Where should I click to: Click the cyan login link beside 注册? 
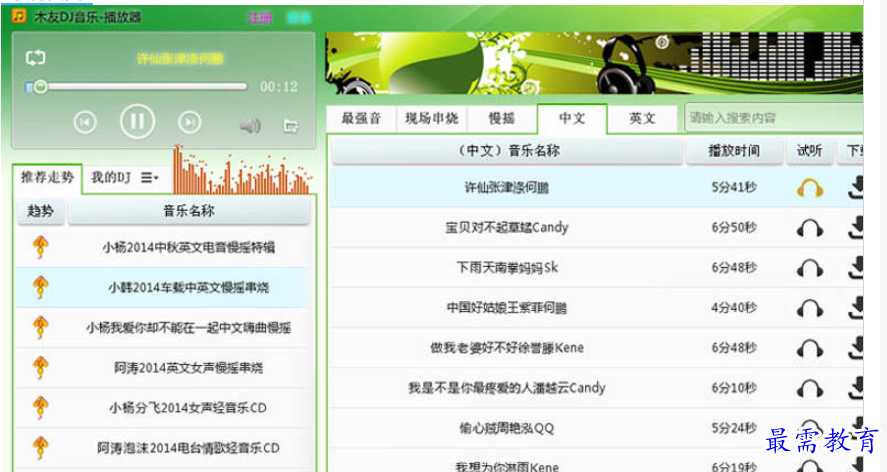(x=299, y=18)
